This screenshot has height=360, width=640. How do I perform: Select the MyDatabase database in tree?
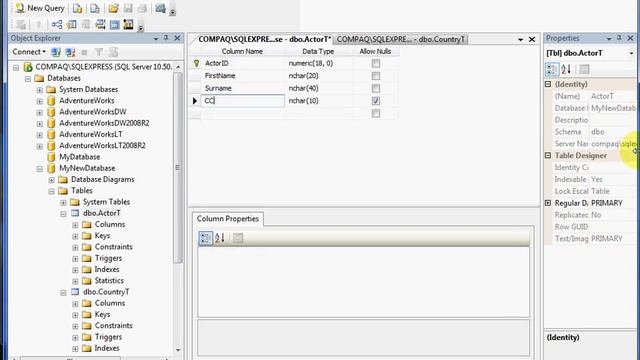point(79,157)
